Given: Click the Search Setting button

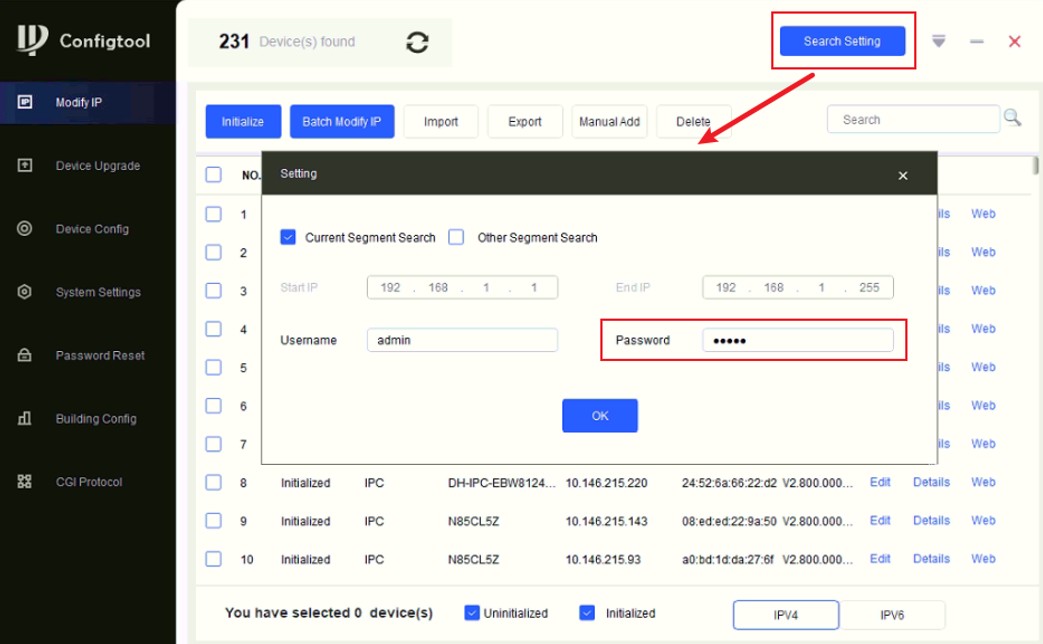Looking at the screenshot, I should pos(842,41).
